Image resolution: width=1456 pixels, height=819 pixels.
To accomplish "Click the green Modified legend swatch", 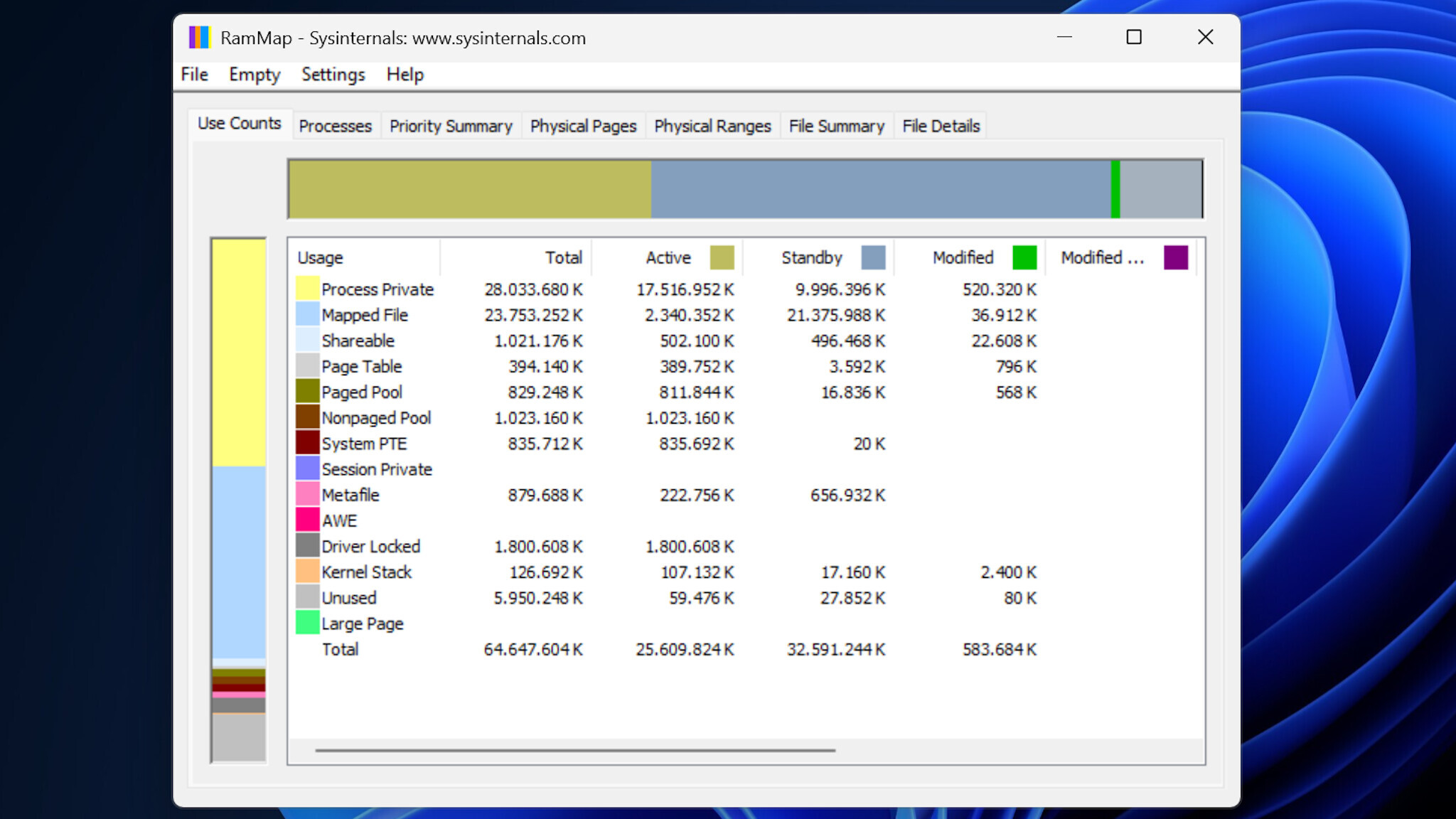I will [x=1024, y=257].
